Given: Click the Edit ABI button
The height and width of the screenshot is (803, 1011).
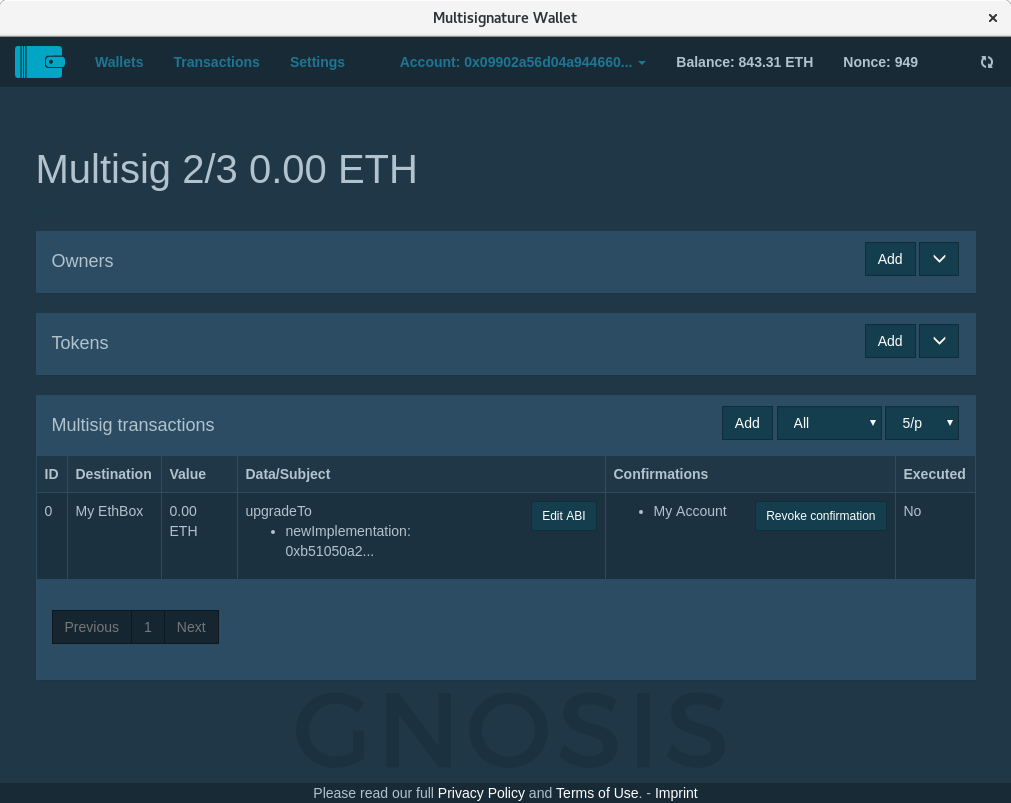Looking at the screenshot, I should [564, 516].
